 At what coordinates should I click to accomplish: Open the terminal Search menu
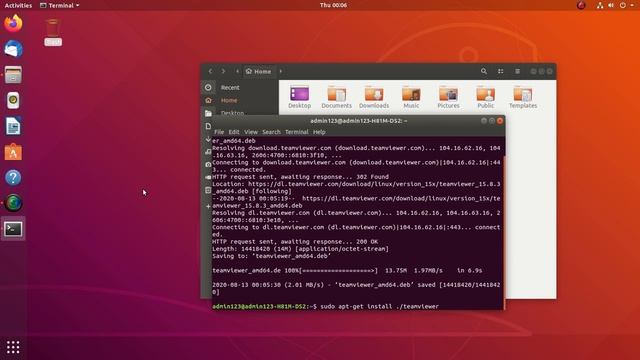point(271,132)
